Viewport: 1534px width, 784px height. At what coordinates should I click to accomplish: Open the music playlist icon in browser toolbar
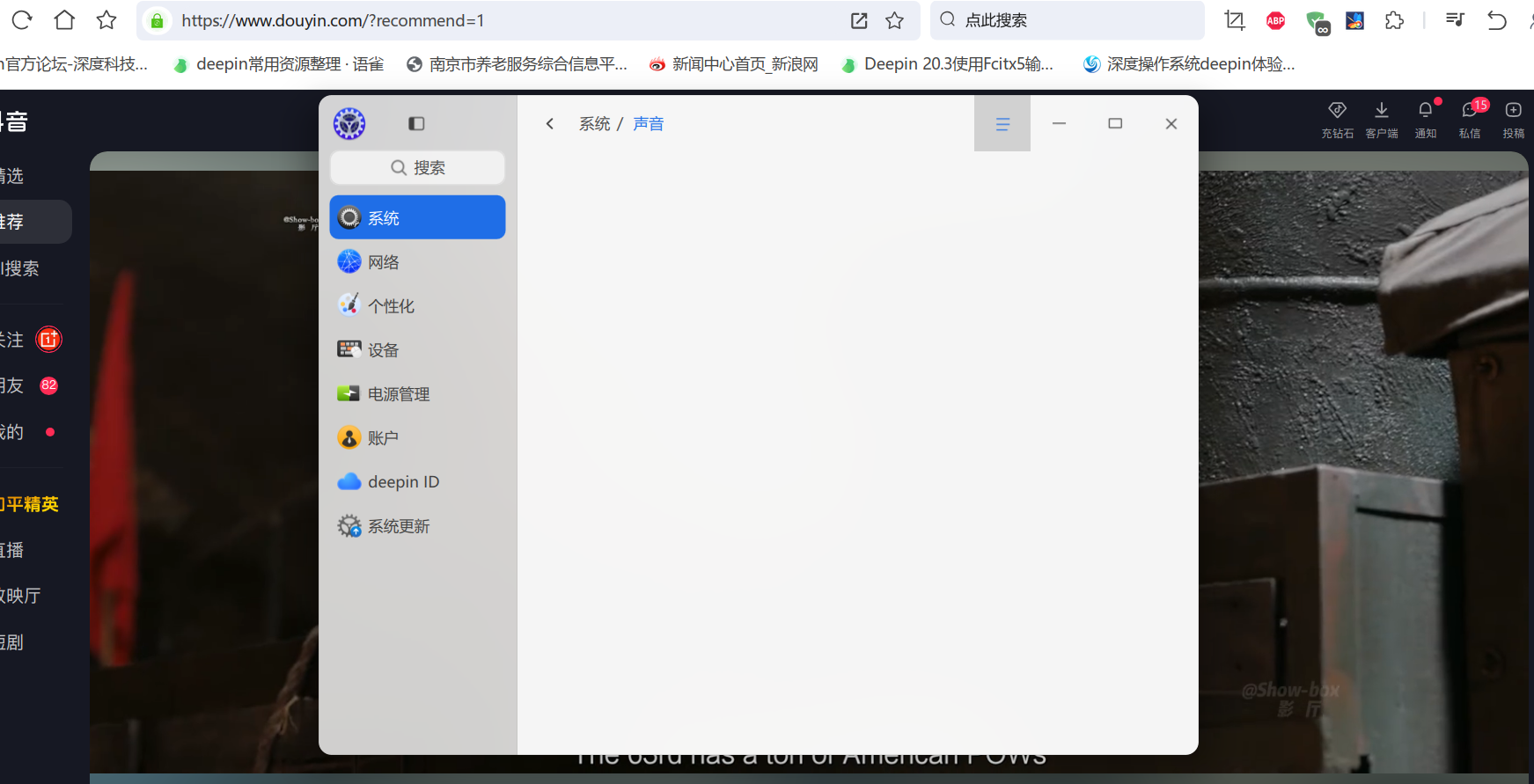(1455, 20)
